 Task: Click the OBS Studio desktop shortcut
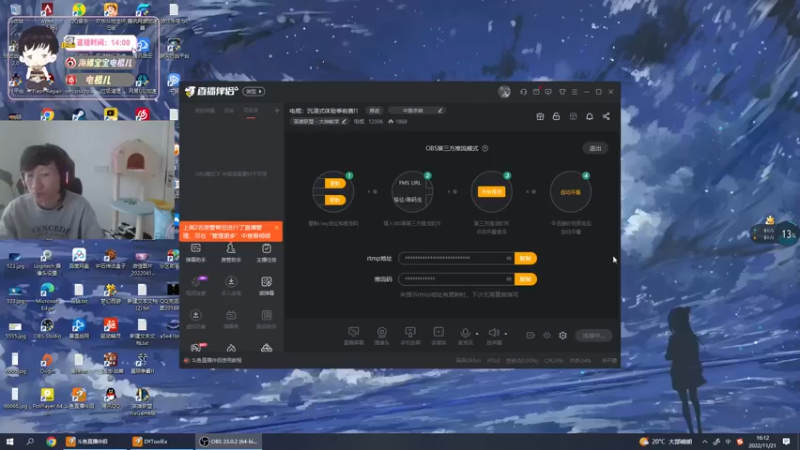point(47,329)
